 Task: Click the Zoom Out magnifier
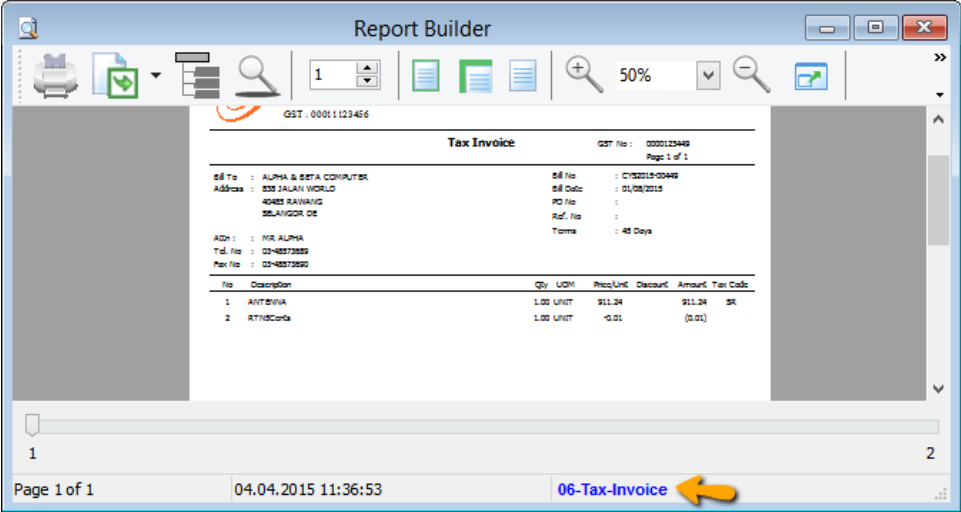click(751, 75)
